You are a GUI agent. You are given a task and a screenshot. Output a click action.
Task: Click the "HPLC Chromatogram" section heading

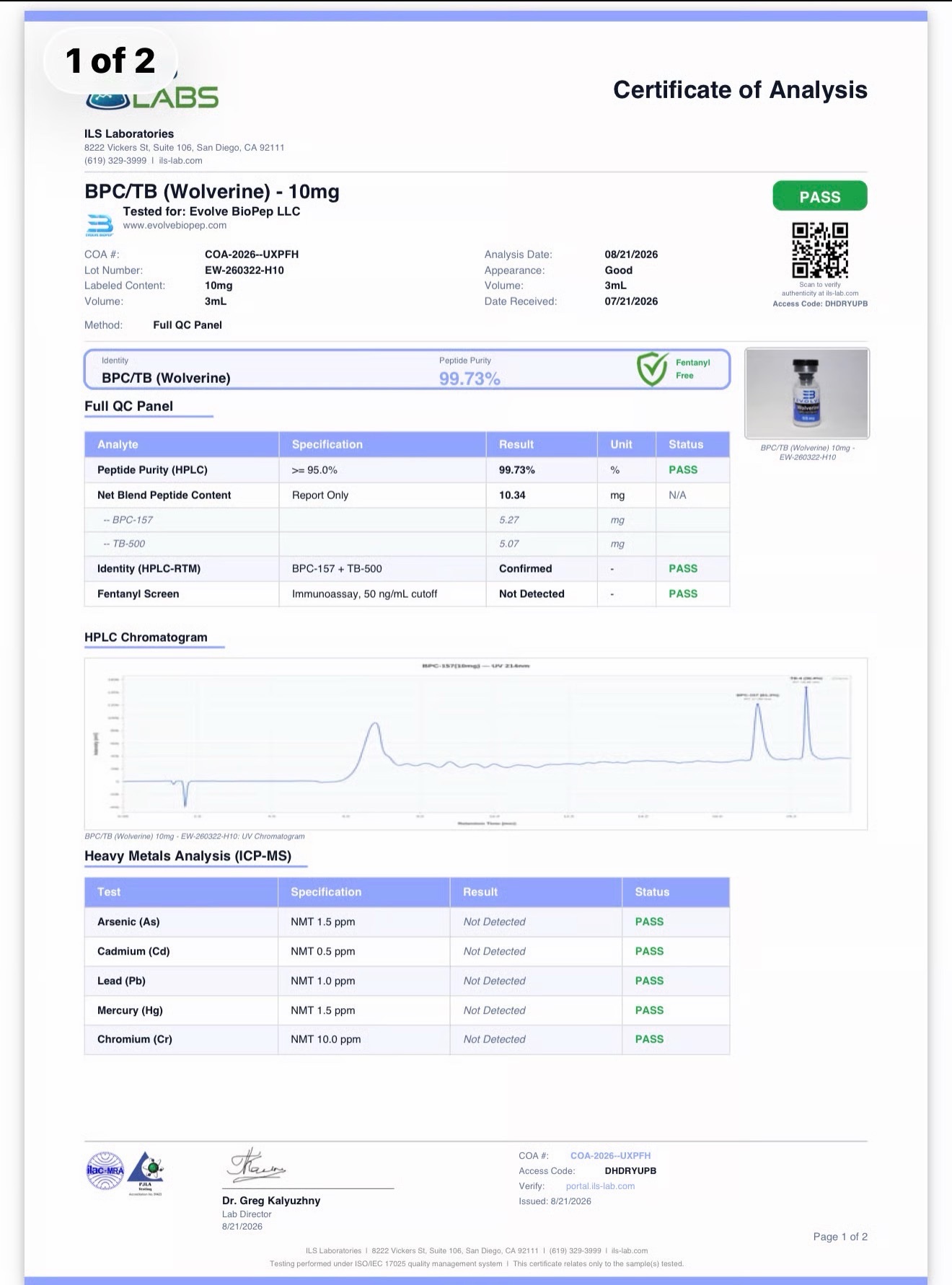(146, 637)
